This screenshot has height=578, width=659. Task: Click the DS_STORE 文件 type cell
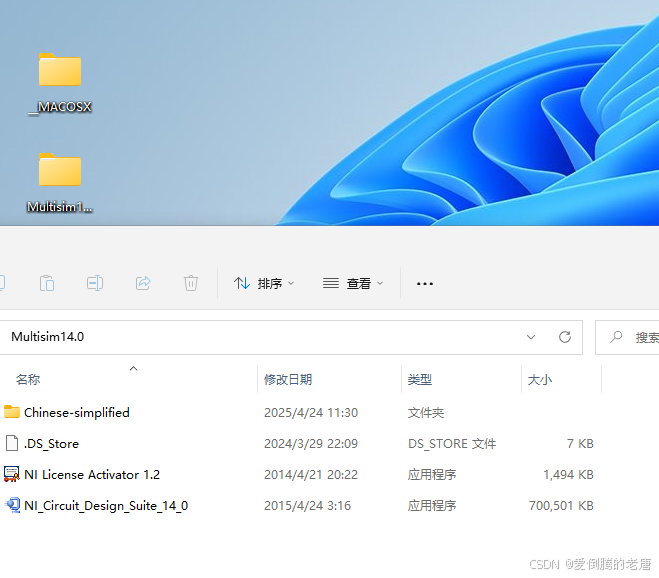point(452,444)
